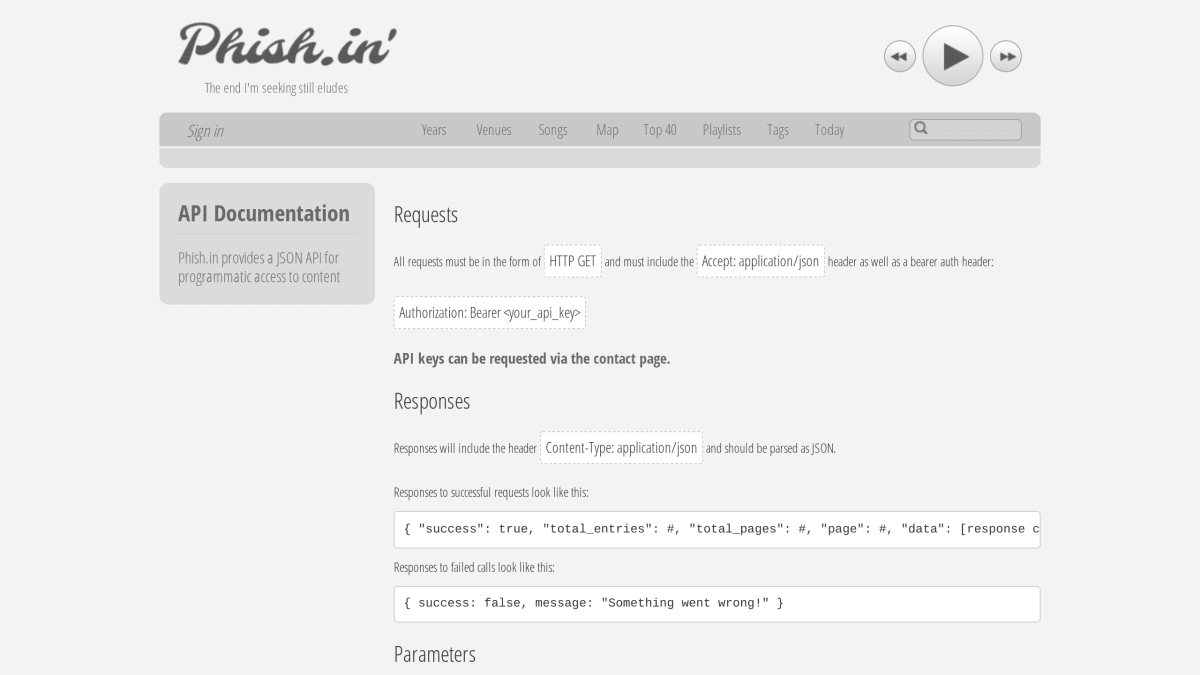Viewport: 1200px width, 675px height.
Task: Browse the Playlists section
Action: (722, 130)
